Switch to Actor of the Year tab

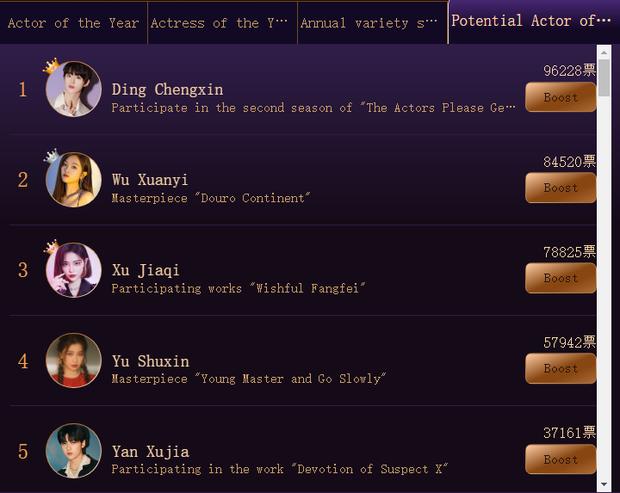[73, 23]
